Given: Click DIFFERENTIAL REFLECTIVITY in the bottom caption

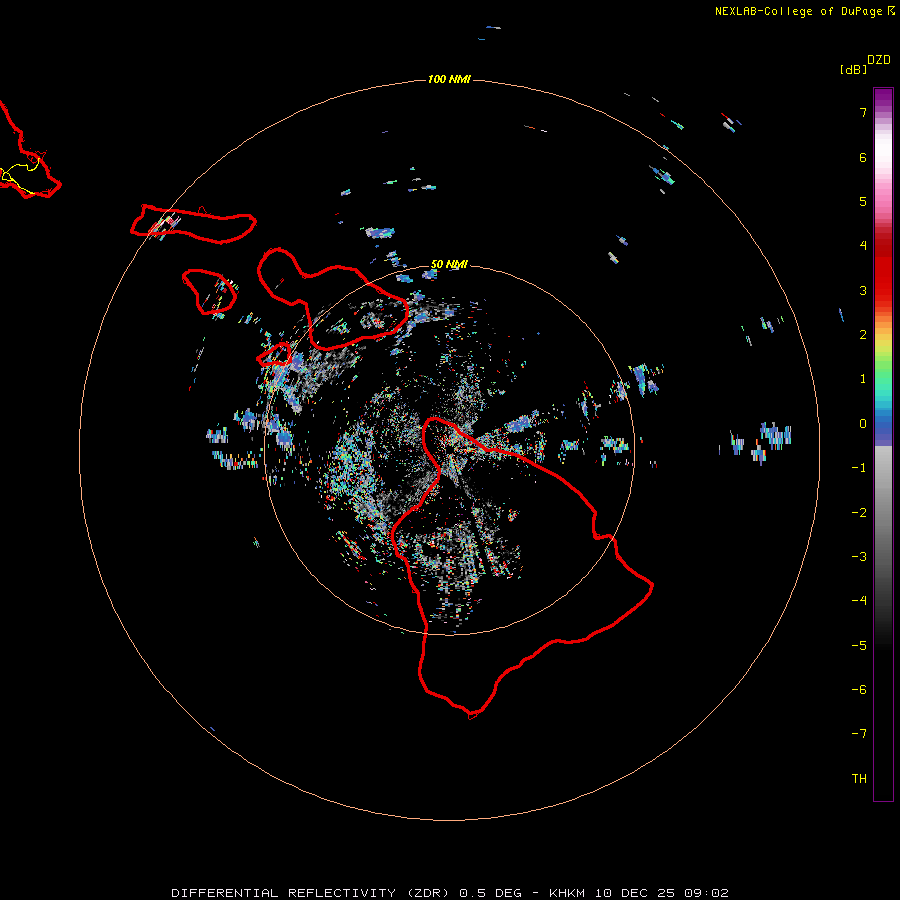Looking at the screenshot, I should click(x=284, y=893).
